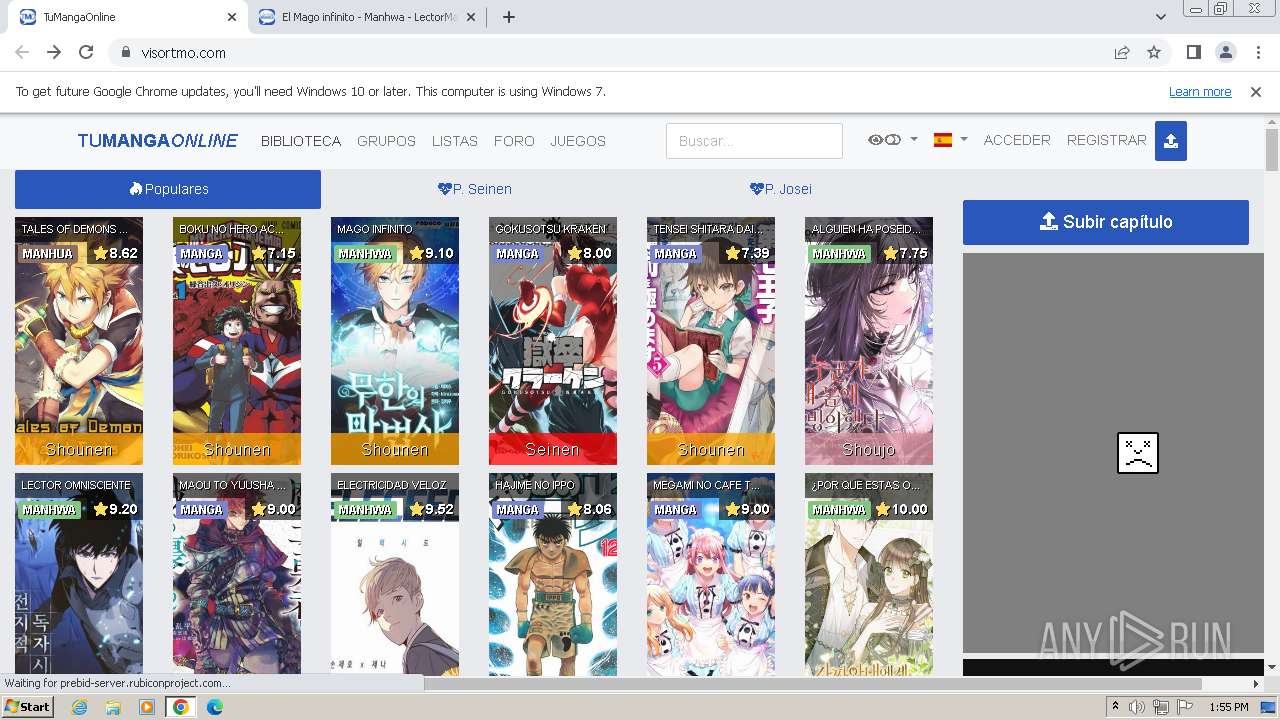Open the Tales of Demons cover
The width and height of the screenshot is (1280, 720).
[79, 341]
